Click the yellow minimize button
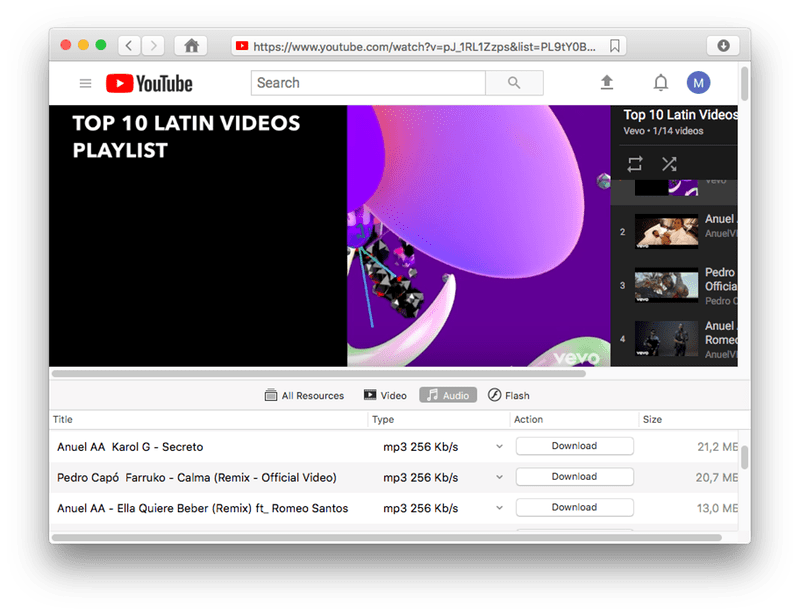 click(x=83, y=45)
